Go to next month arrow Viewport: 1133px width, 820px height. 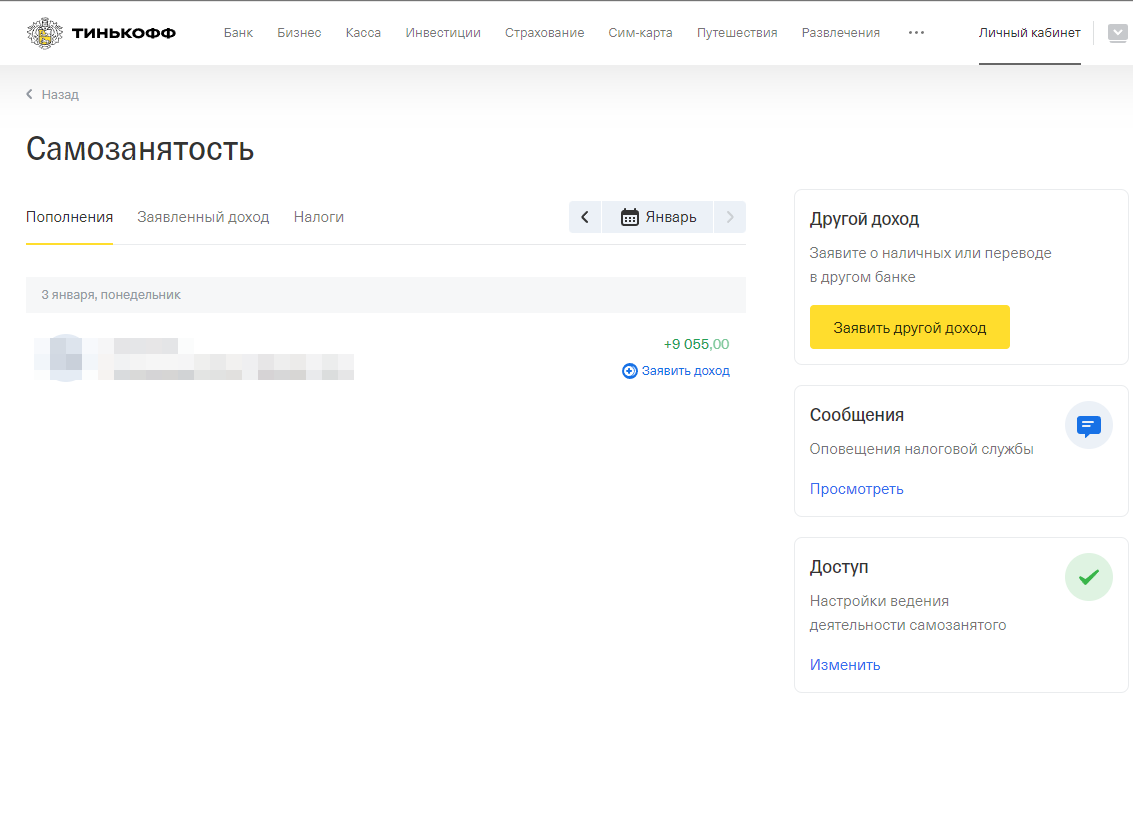pyautogui.click(x=730, y=217)
